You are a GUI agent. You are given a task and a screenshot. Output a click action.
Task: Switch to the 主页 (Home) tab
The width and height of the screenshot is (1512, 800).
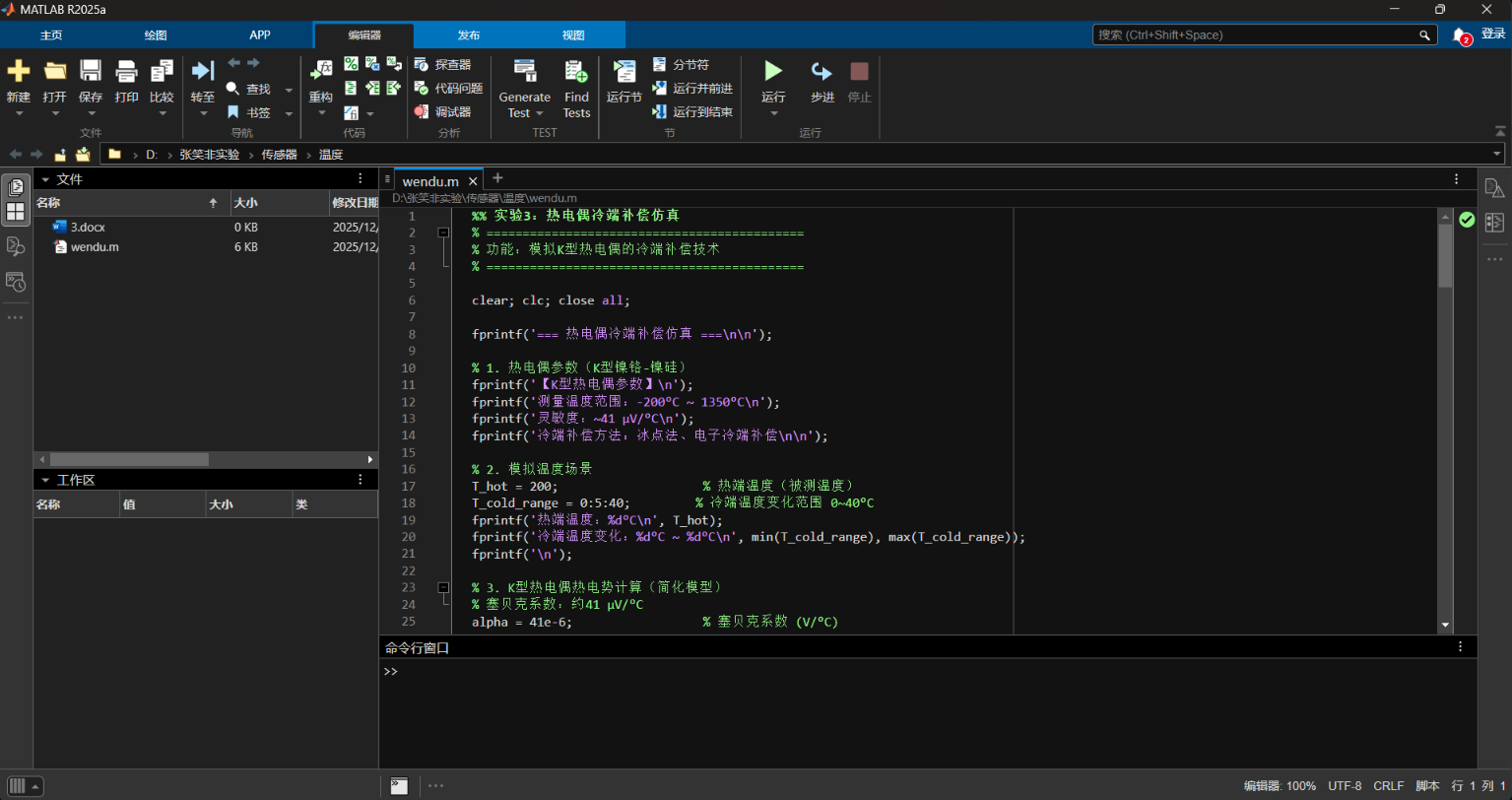(x=51, y=35)
